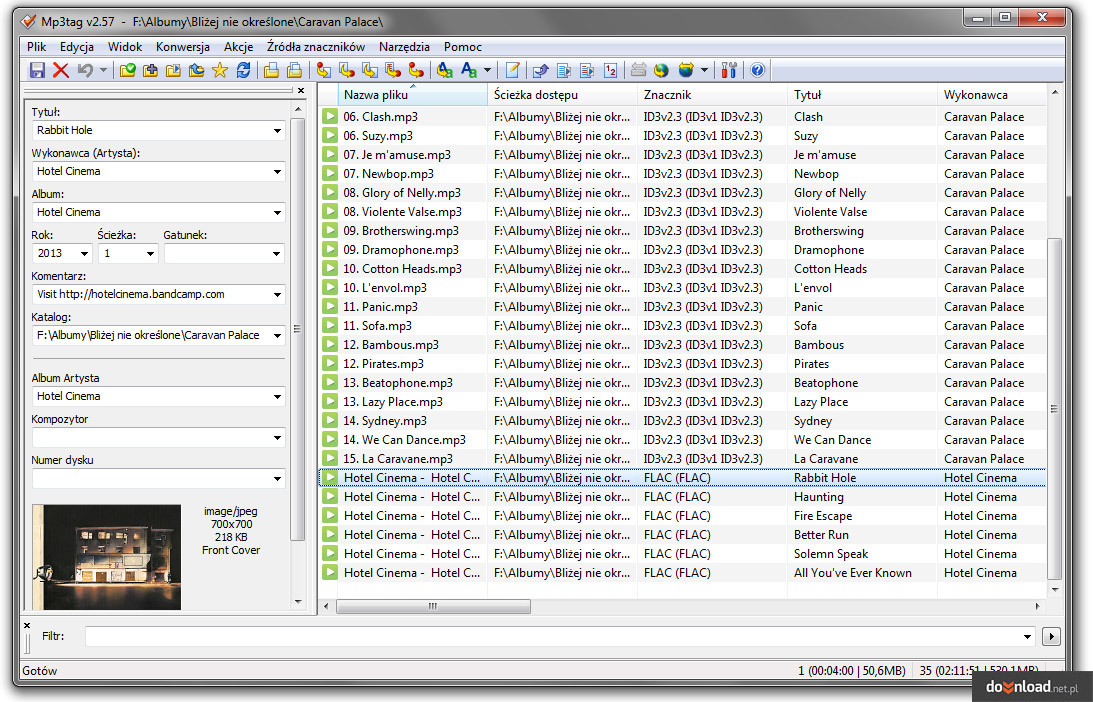This screenshot has width=1093, height=702.
Task: Expand the Komentarz dropdown arrow
Action: pos(277,295)
